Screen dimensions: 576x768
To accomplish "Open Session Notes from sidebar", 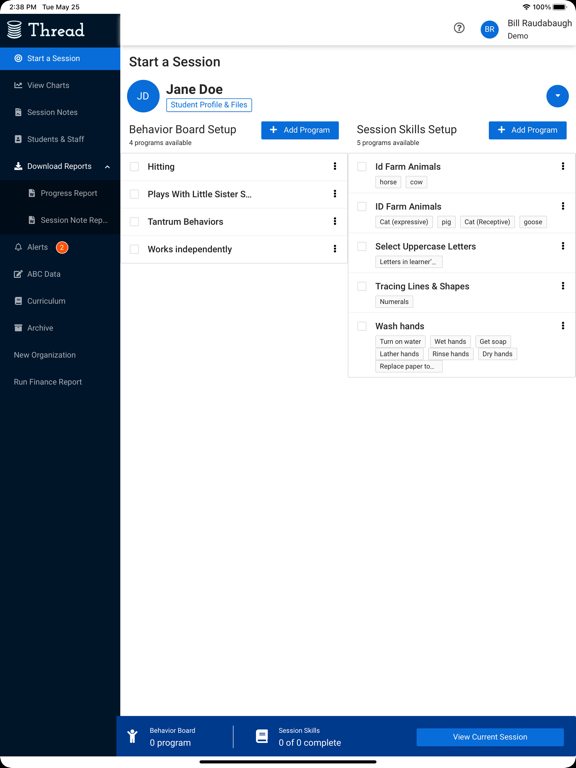I will click(60, 112).
